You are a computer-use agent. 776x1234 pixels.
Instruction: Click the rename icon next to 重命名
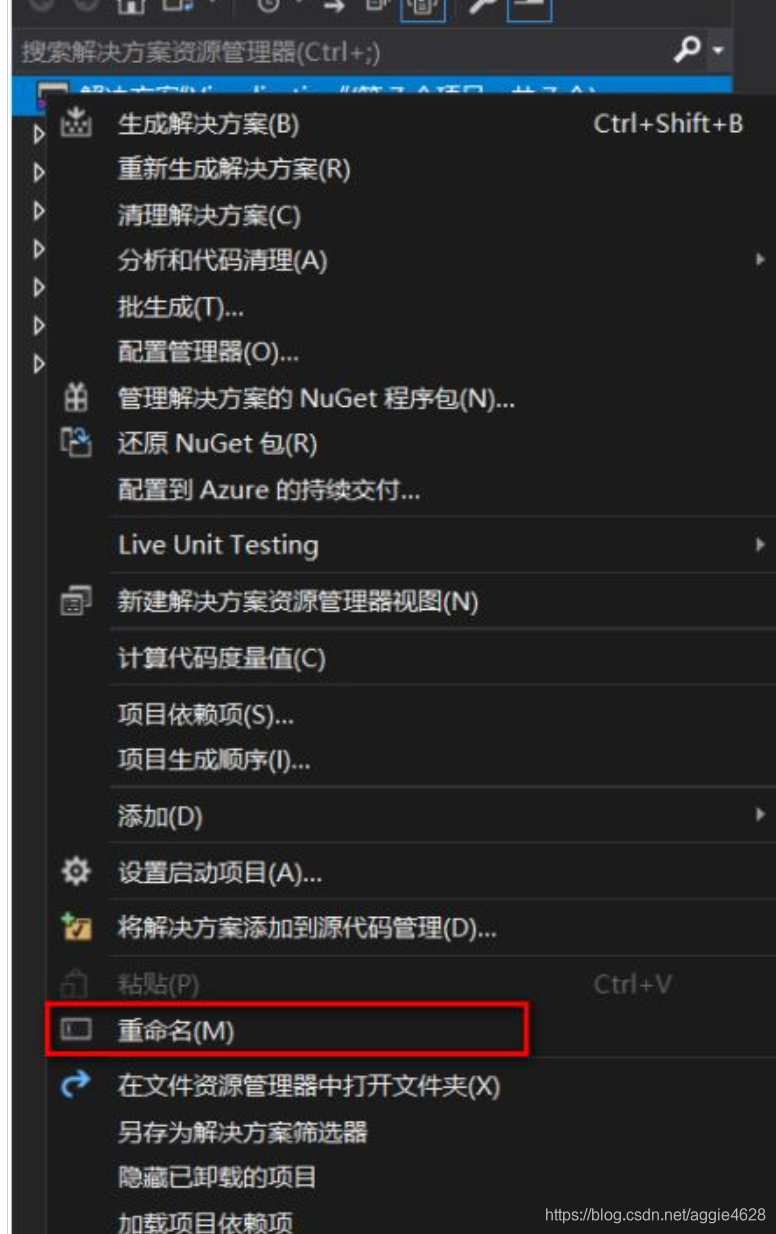pos(76,1030)
